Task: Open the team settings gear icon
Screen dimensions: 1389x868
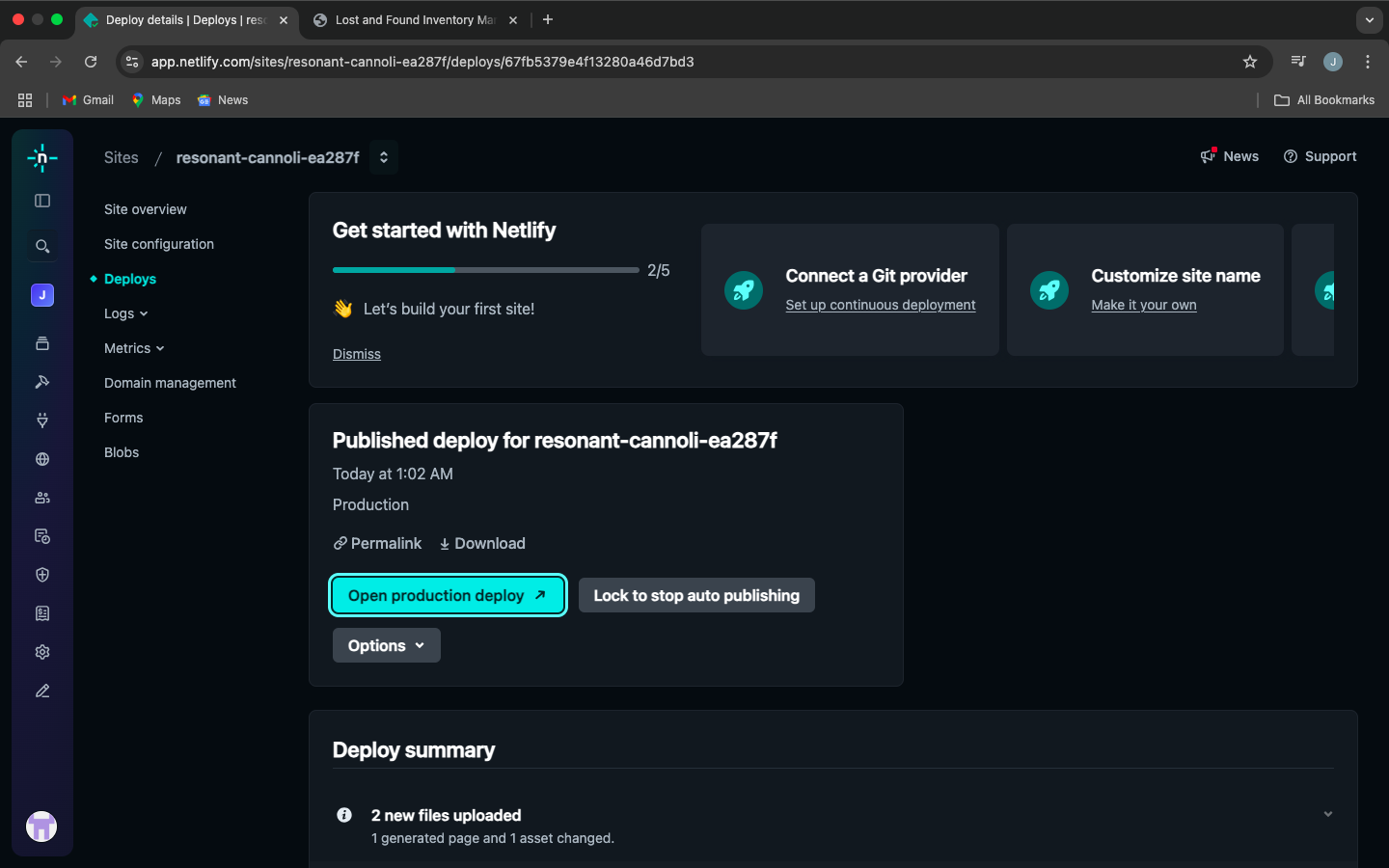Action: [x=42, y=652]
